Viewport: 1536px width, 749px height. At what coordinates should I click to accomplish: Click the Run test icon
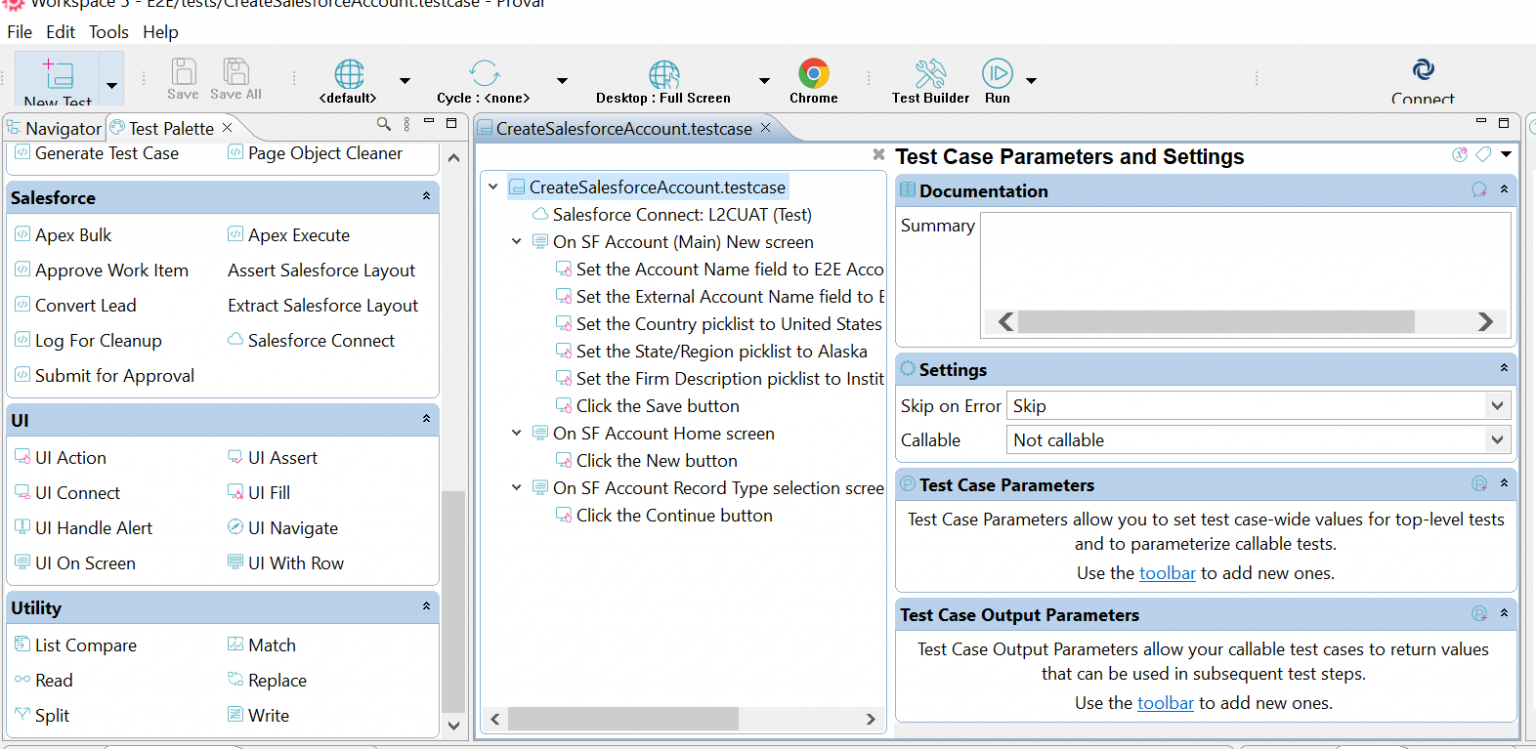click(x=997, y=74)
